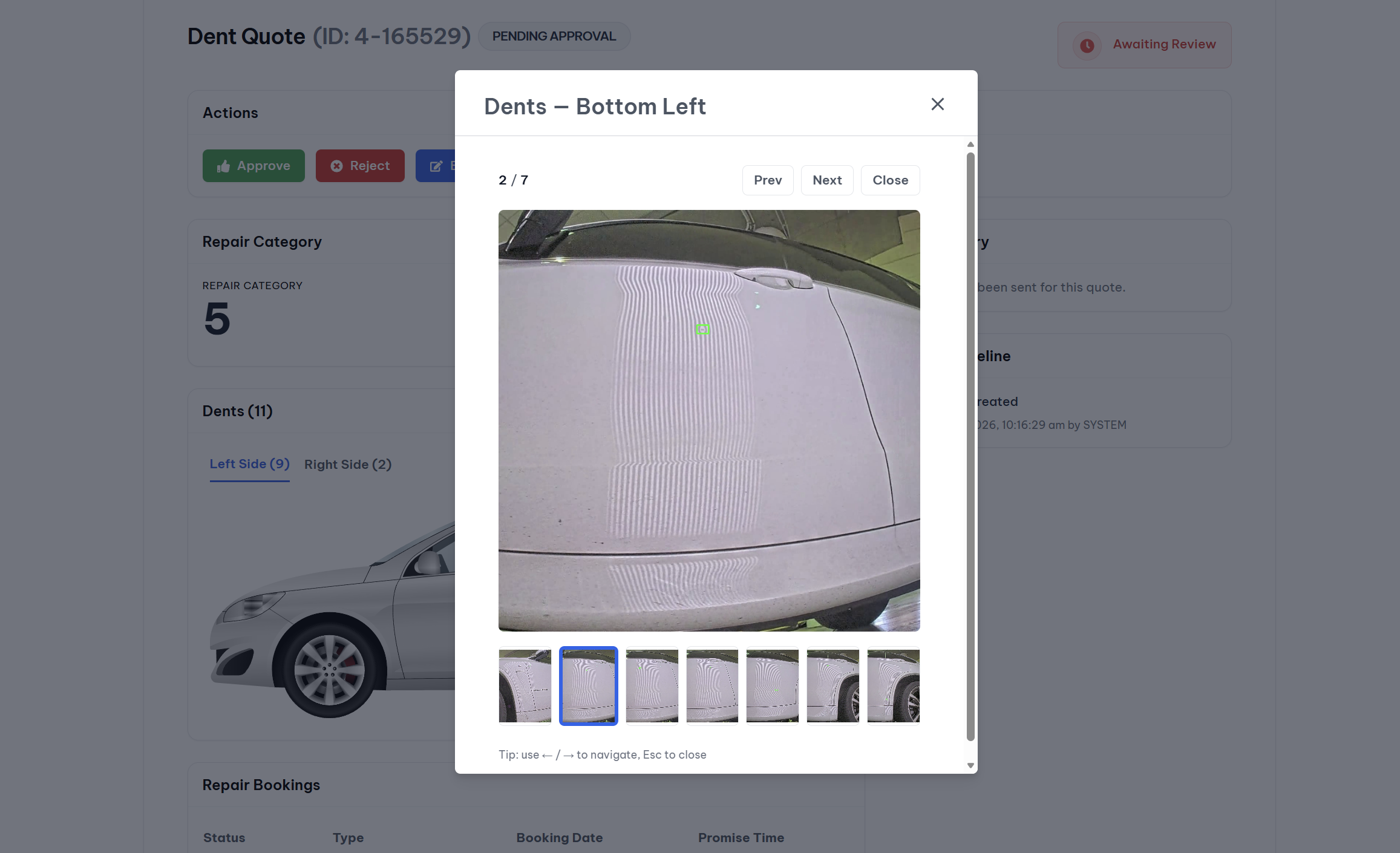Click the timeline timestamp by SYSTEM

click(x=1052, y=425)
